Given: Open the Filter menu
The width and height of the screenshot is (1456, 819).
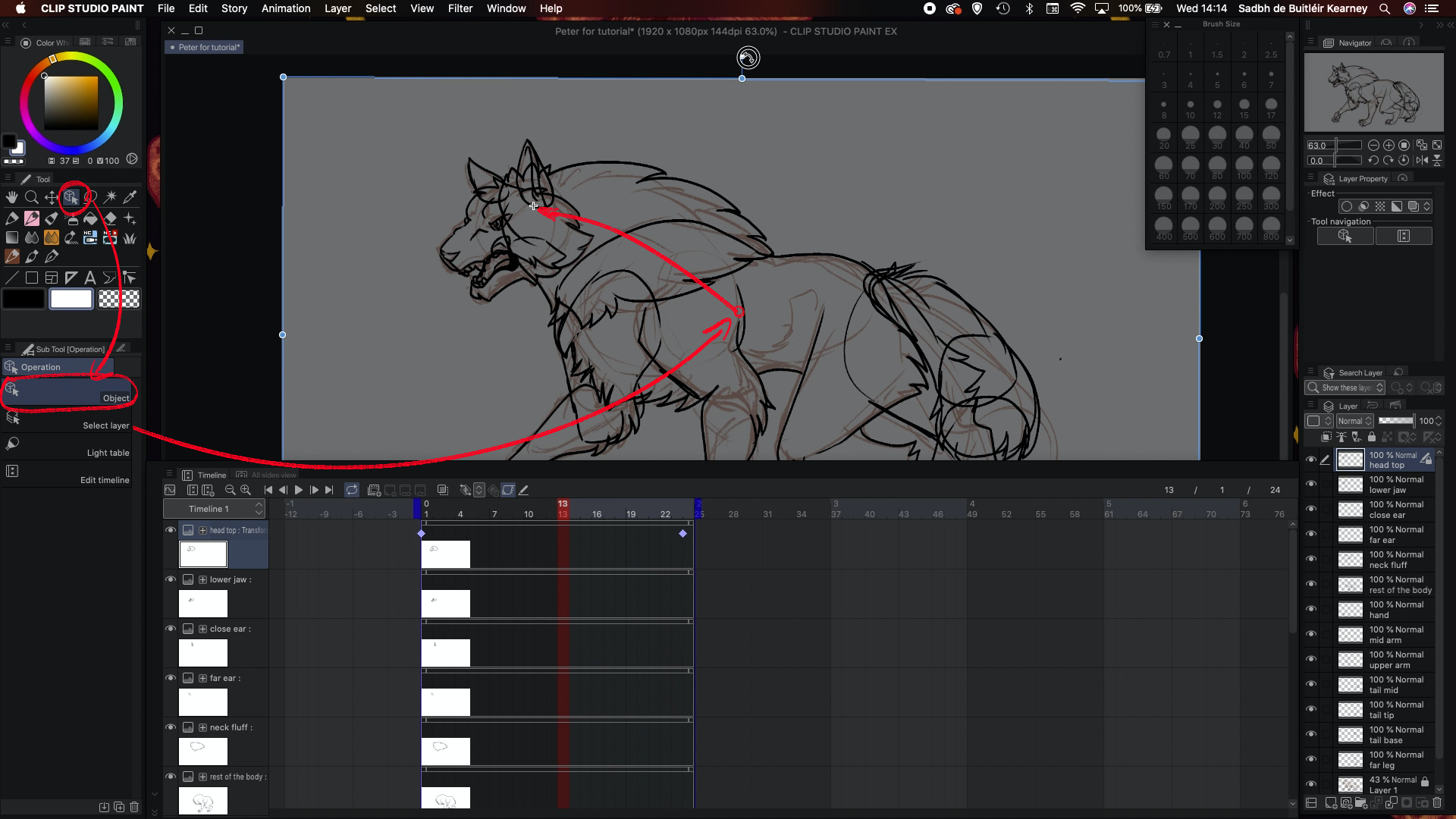Looking at the screenshot, I should 460,8.
